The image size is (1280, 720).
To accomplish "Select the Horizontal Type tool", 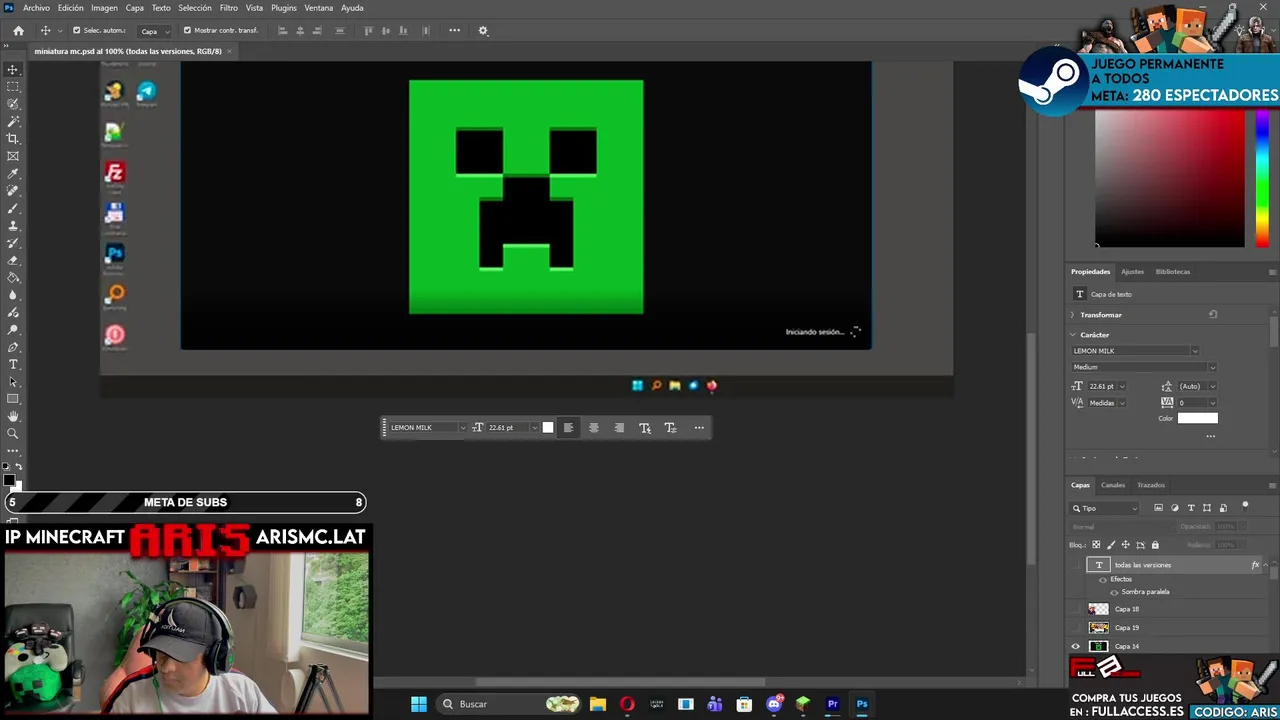I will point(13,364).
